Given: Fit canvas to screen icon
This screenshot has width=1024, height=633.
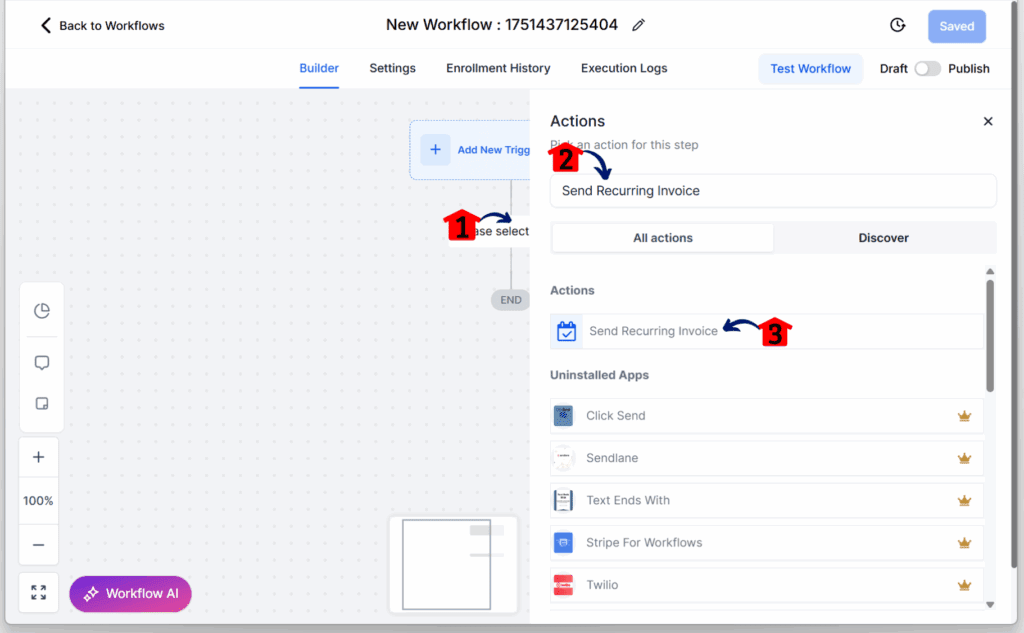Looking at the screenshot, I should (39, 592).
